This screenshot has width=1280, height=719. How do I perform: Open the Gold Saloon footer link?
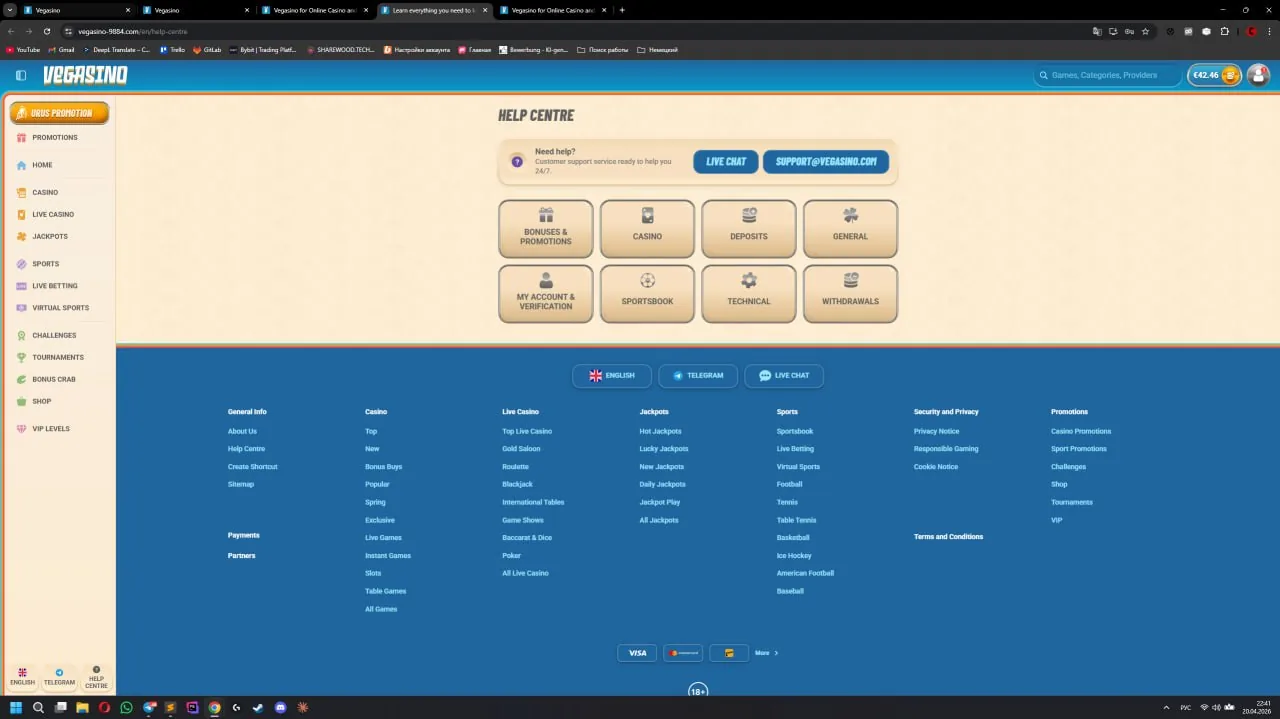tap(521, 449)
